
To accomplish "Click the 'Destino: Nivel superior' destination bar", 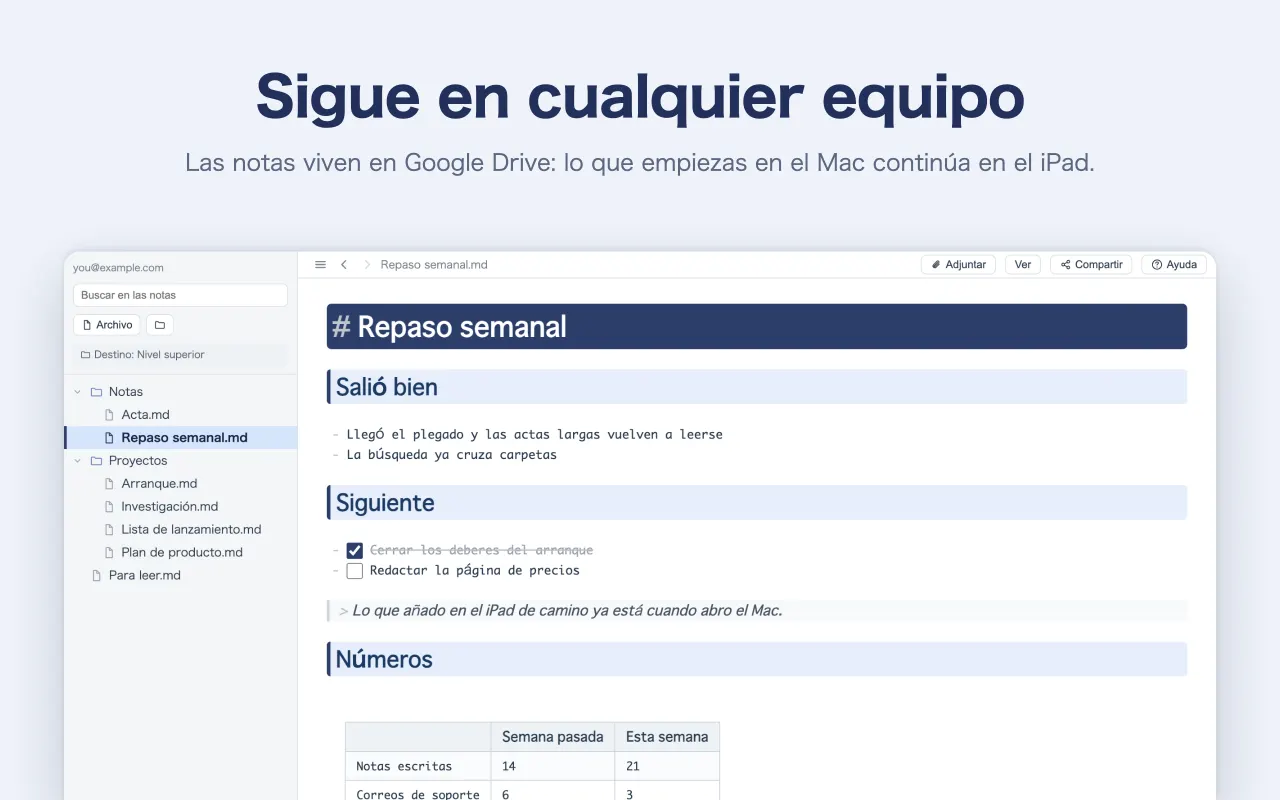I will click(x=180, y=355).
